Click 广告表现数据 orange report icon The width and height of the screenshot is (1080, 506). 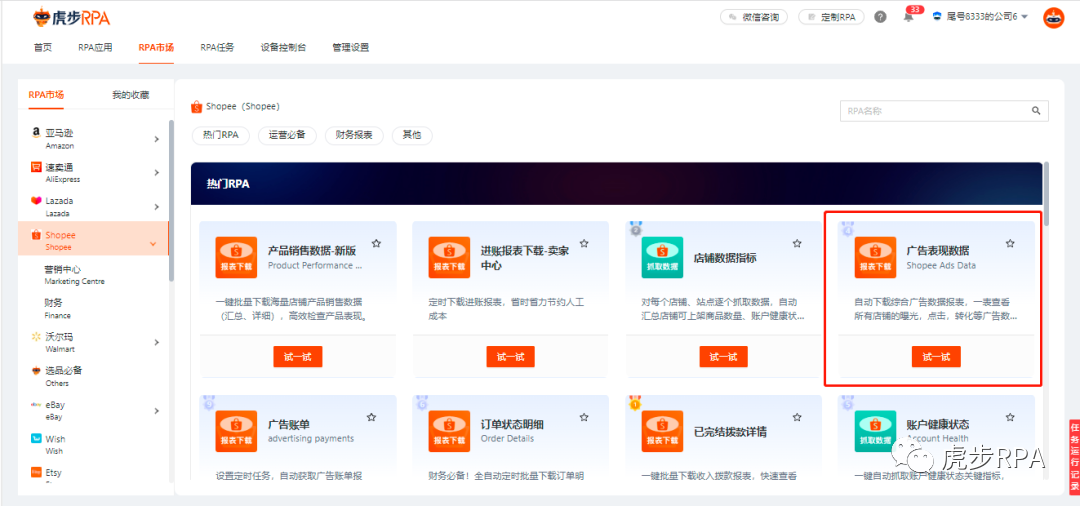pos(875,257)
